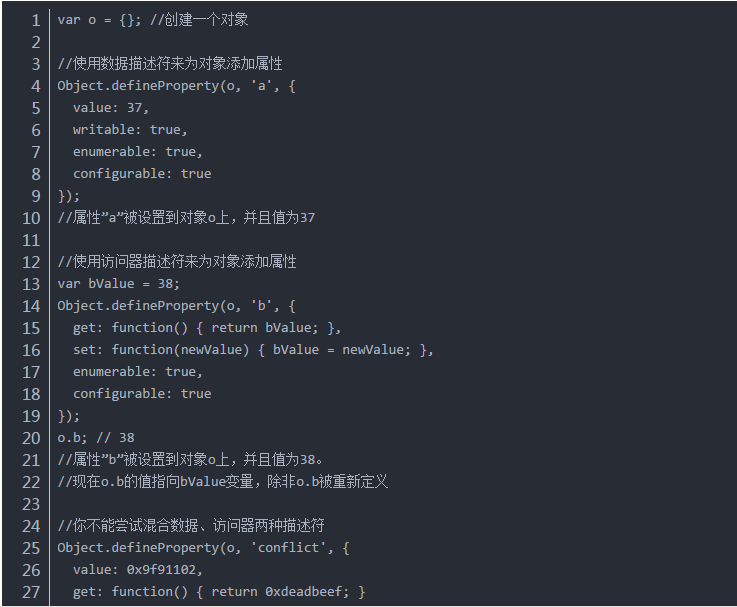Viewport: 737px width, 607px height.
Task: Click line number 4 in the gutter
Action: tap(36, 86)
